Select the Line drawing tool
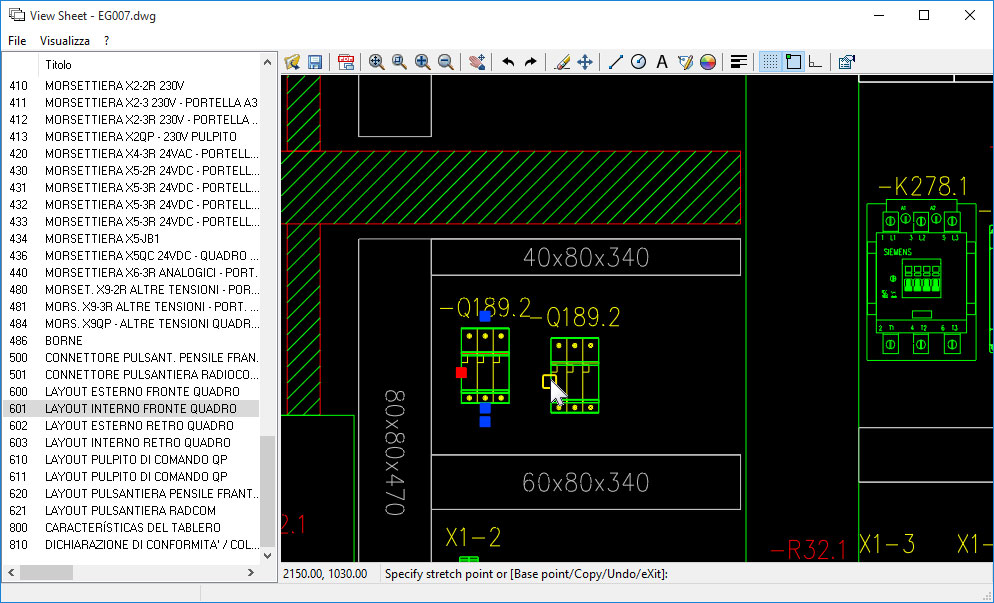The height and width of the screenshot is (603, 994). (616, 62)
